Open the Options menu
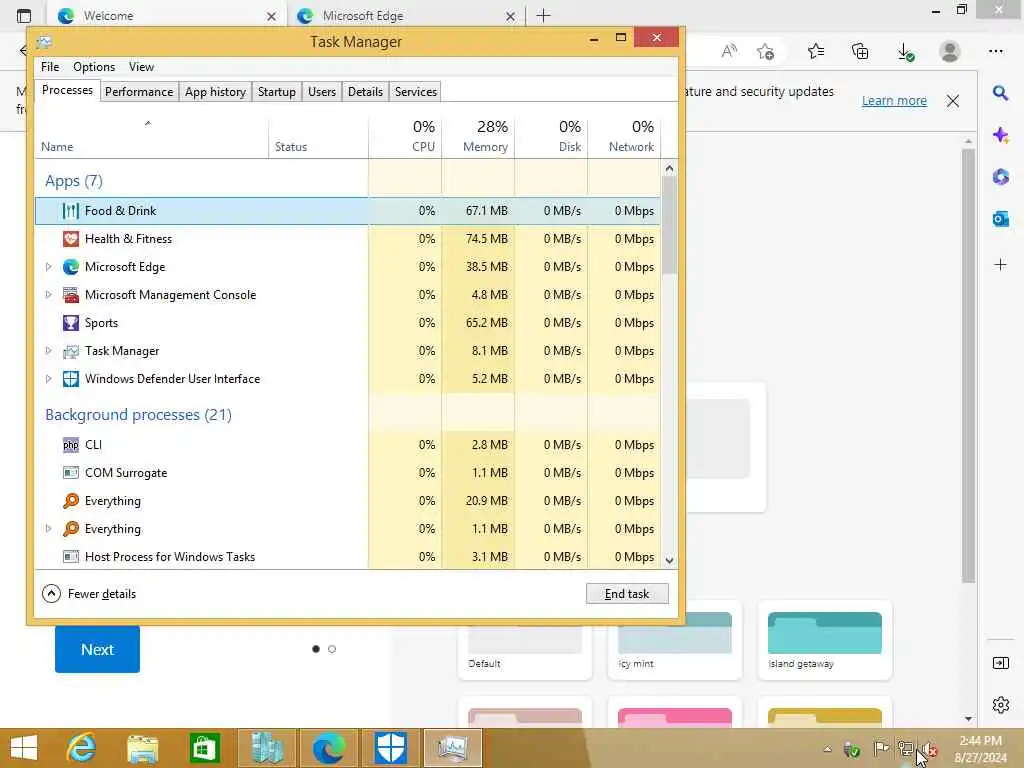Image resolution: width=1024 pixels, height=768 pixels. tap(94, 67)
